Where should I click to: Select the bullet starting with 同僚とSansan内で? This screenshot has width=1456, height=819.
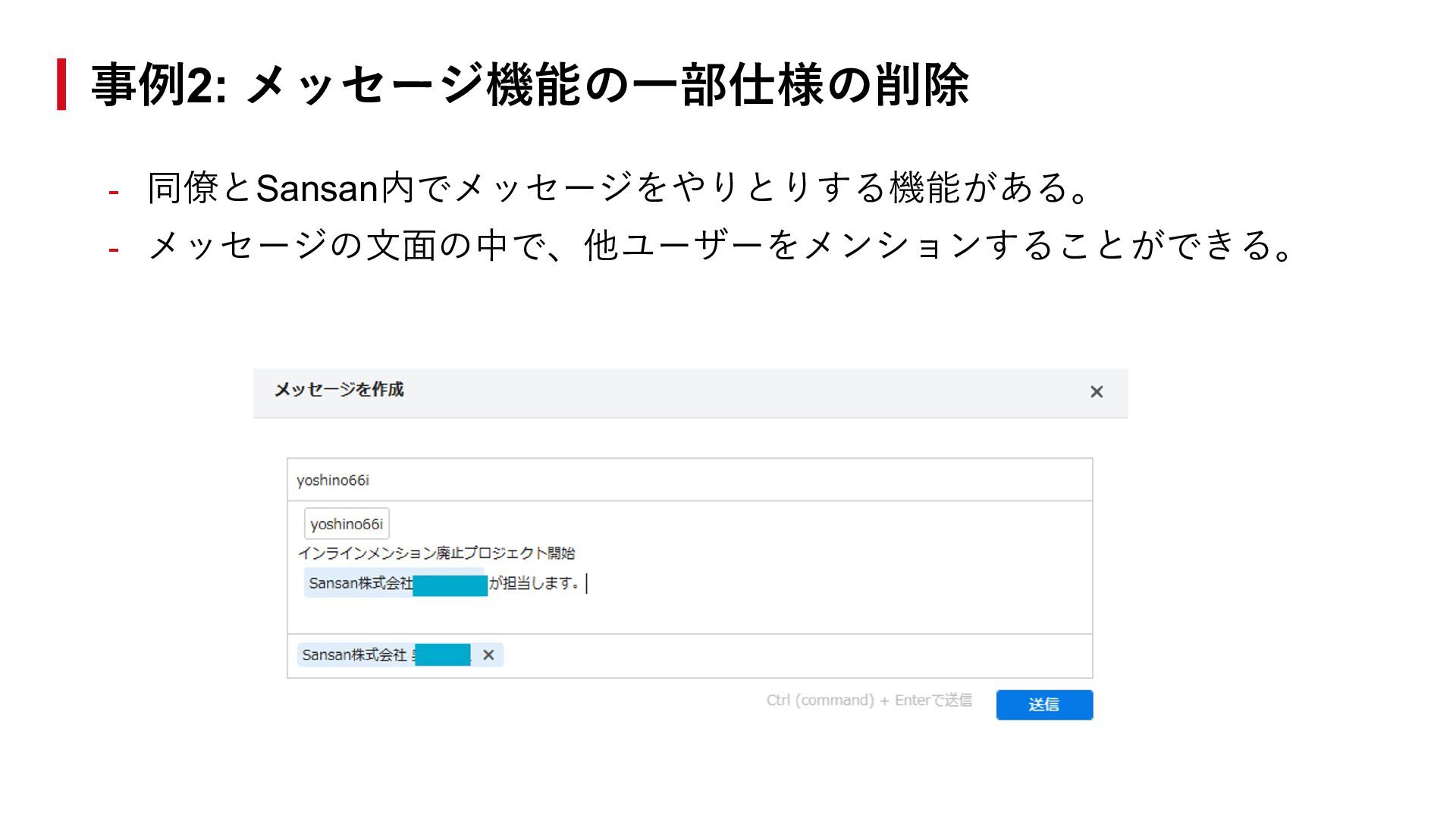pos(618,188)
